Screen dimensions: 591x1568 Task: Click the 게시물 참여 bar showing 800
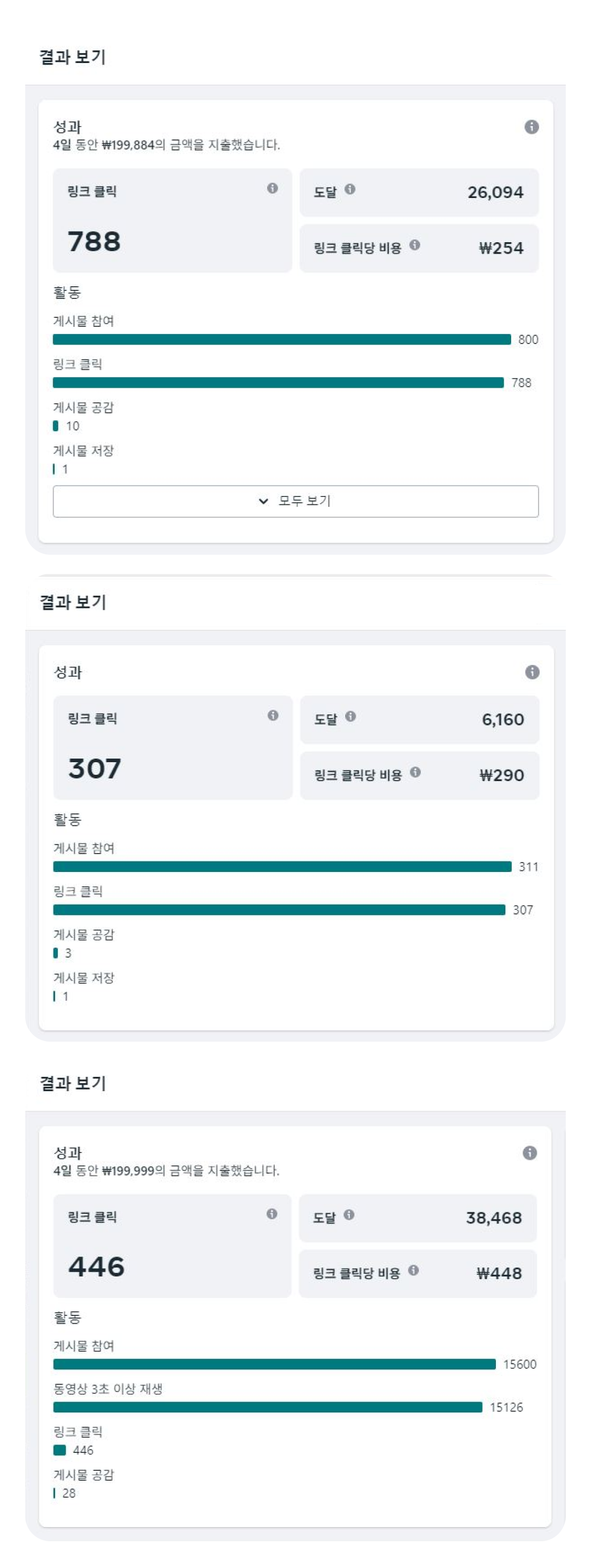(x=282, y=340)
